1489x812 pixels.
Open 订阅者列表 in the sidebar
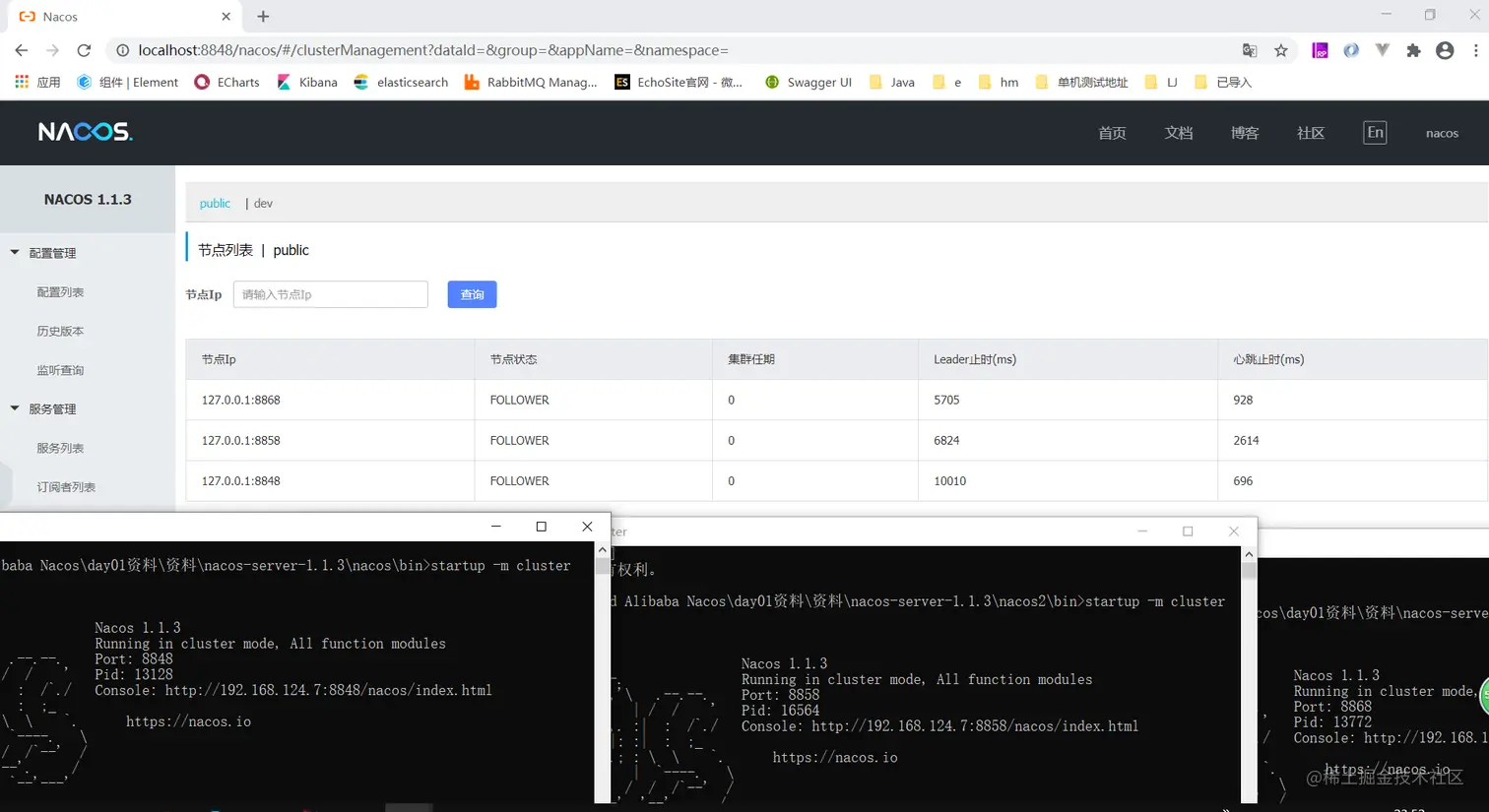pyautogui.click(x=66, y=487)
